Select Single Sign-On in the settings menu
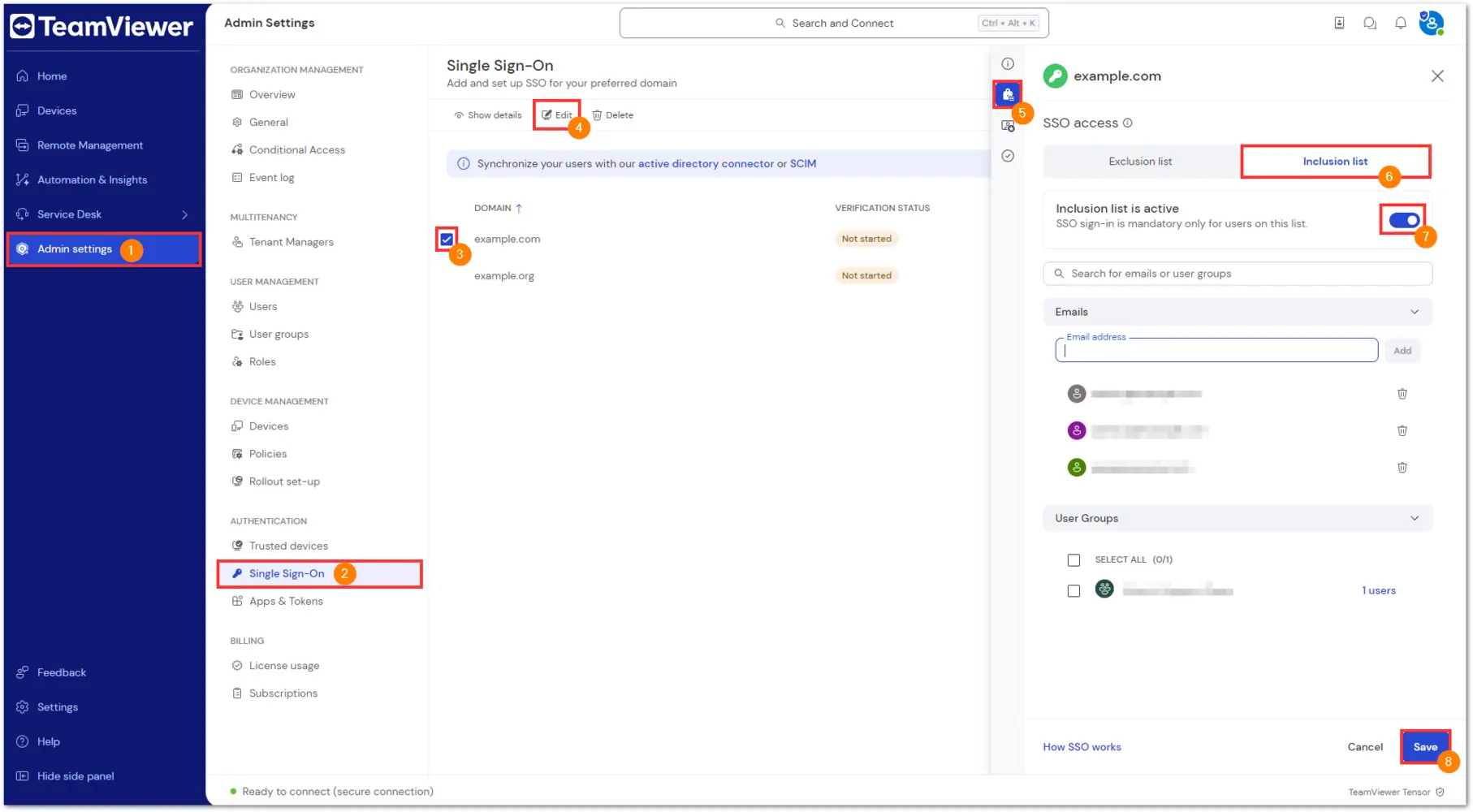Viewport: 1473px width, 812px height. tap(319, 573)
